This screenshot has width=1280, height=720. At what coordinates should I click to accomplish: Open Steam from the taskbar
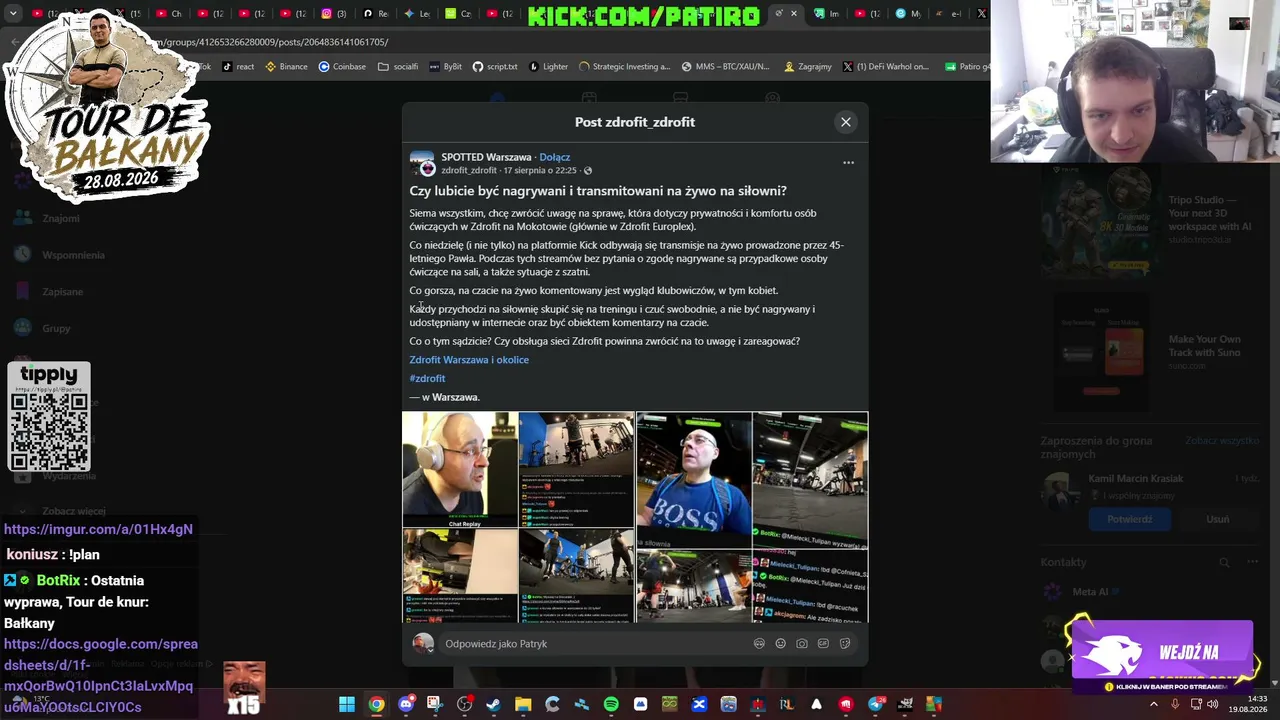493,704
